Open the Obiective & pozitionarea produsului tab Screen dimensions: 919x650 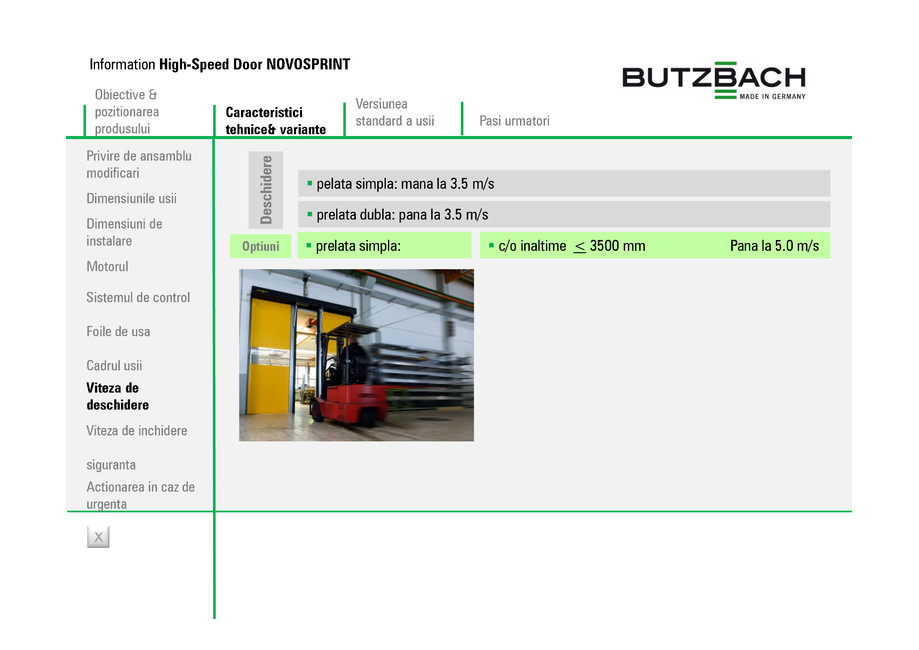coord(127,112)
